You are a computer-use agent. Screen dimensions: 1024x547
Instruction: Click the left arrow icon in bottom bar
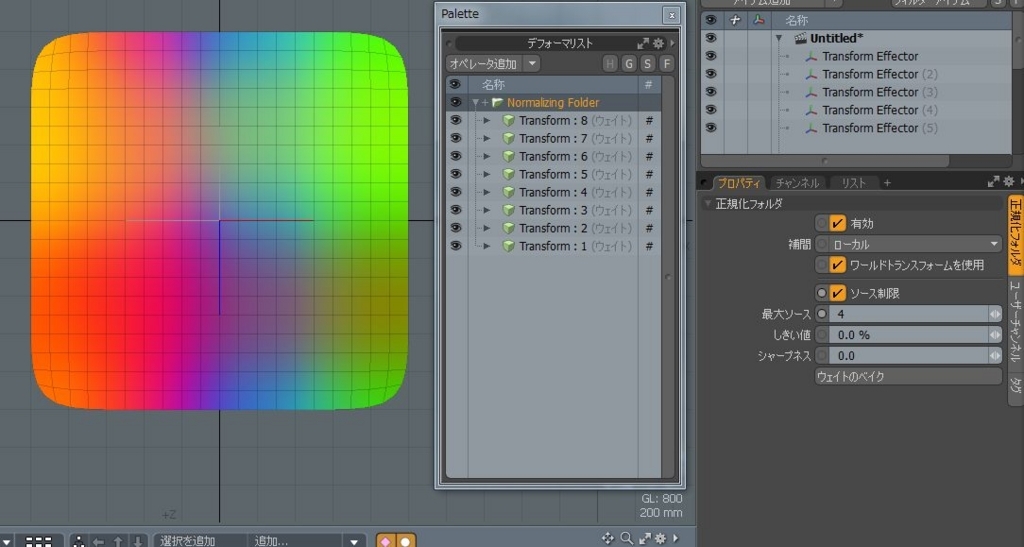click(x=98, y=541)
